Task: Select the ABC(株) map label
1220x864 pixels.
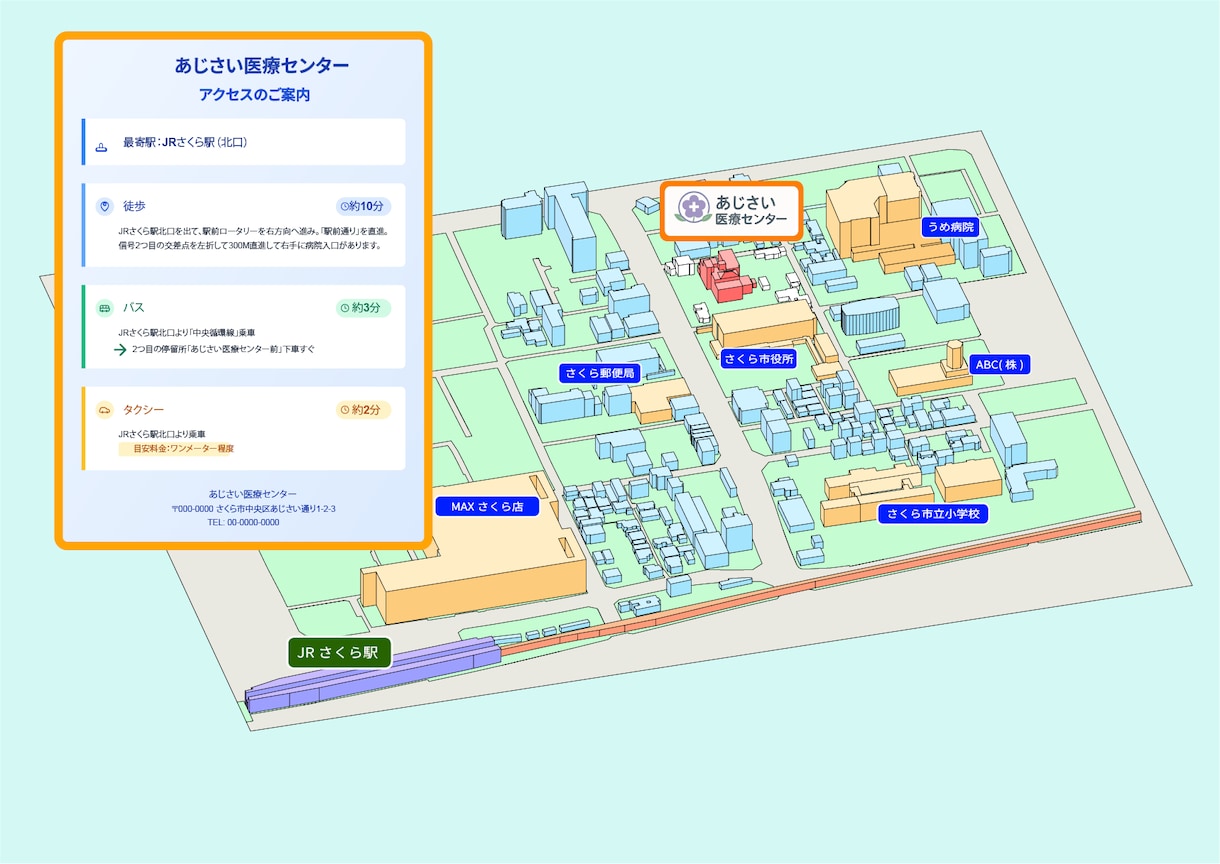Action: [1001, 365]
